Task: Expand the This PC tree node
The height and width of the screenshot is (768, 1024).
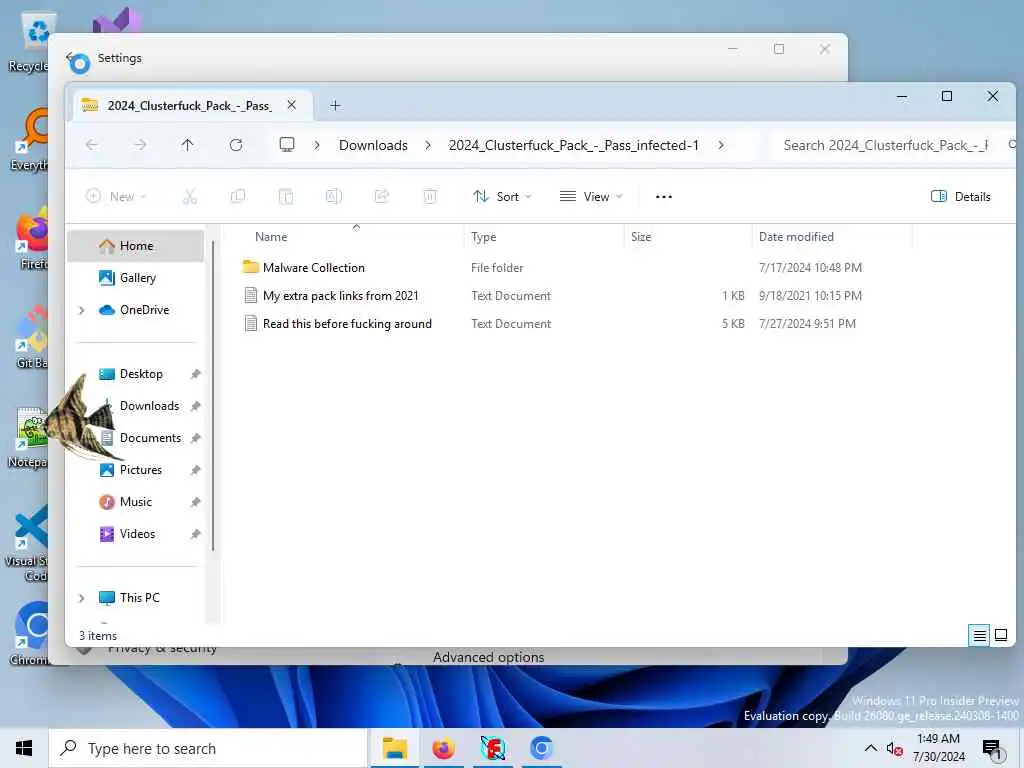Action: point(82,598)
